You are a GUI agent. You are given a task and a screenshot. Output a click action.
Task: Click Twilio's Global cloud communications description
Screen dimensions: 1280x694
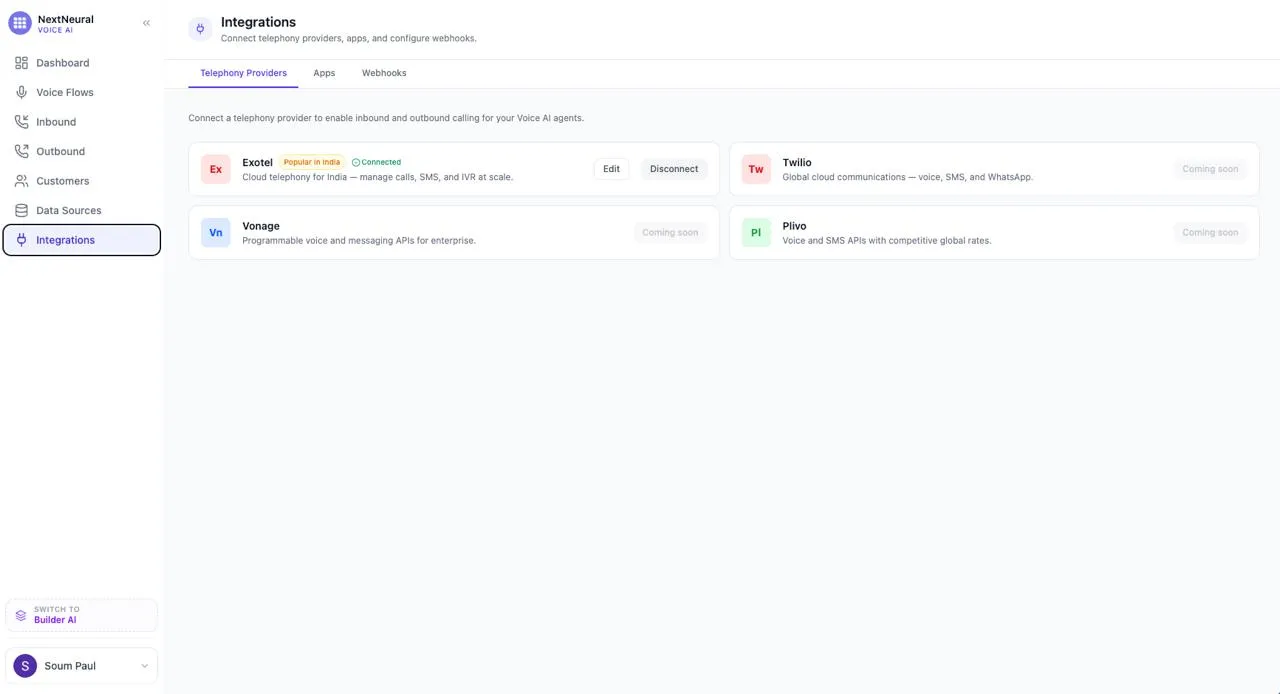pos(908,177)
